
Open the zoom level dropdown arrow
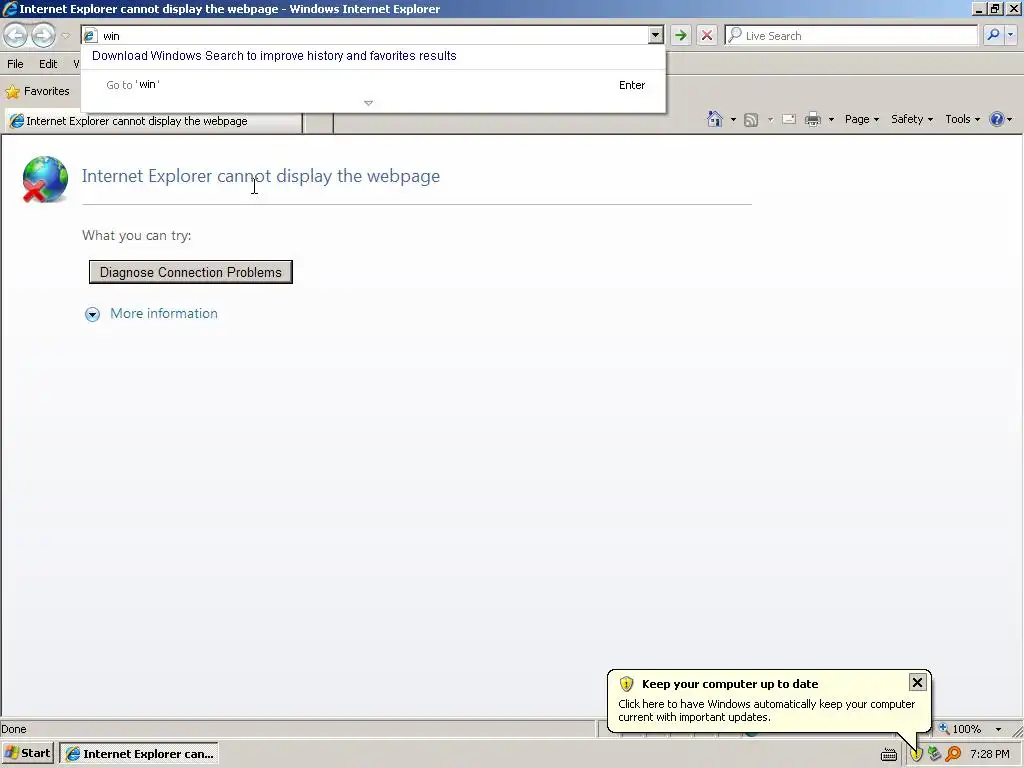tap(998, 729)
